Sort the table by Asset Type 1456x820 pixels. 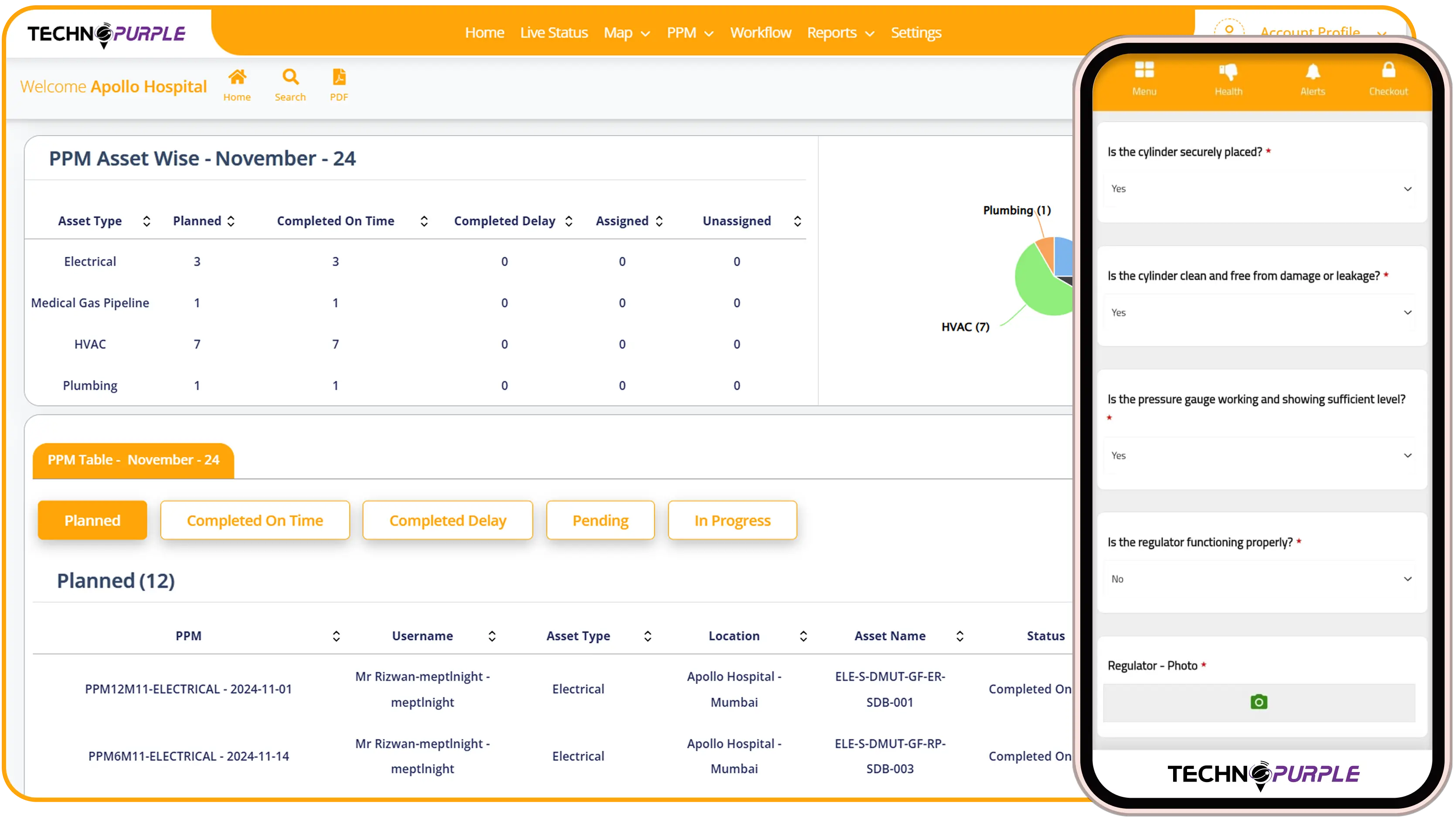(x=146, y=221)
